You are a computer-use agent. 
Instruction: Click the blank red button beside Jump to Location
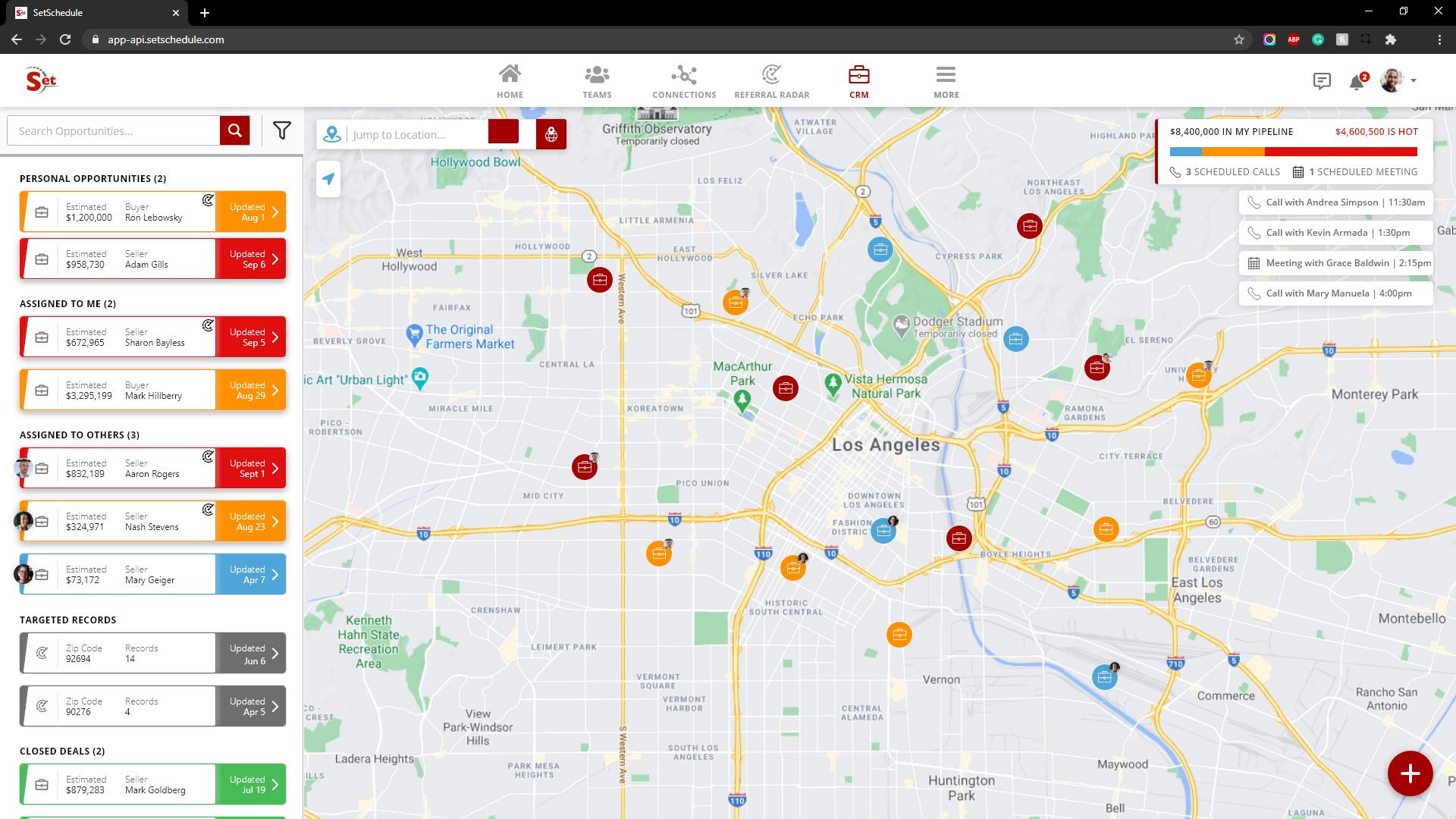[504, 131]
